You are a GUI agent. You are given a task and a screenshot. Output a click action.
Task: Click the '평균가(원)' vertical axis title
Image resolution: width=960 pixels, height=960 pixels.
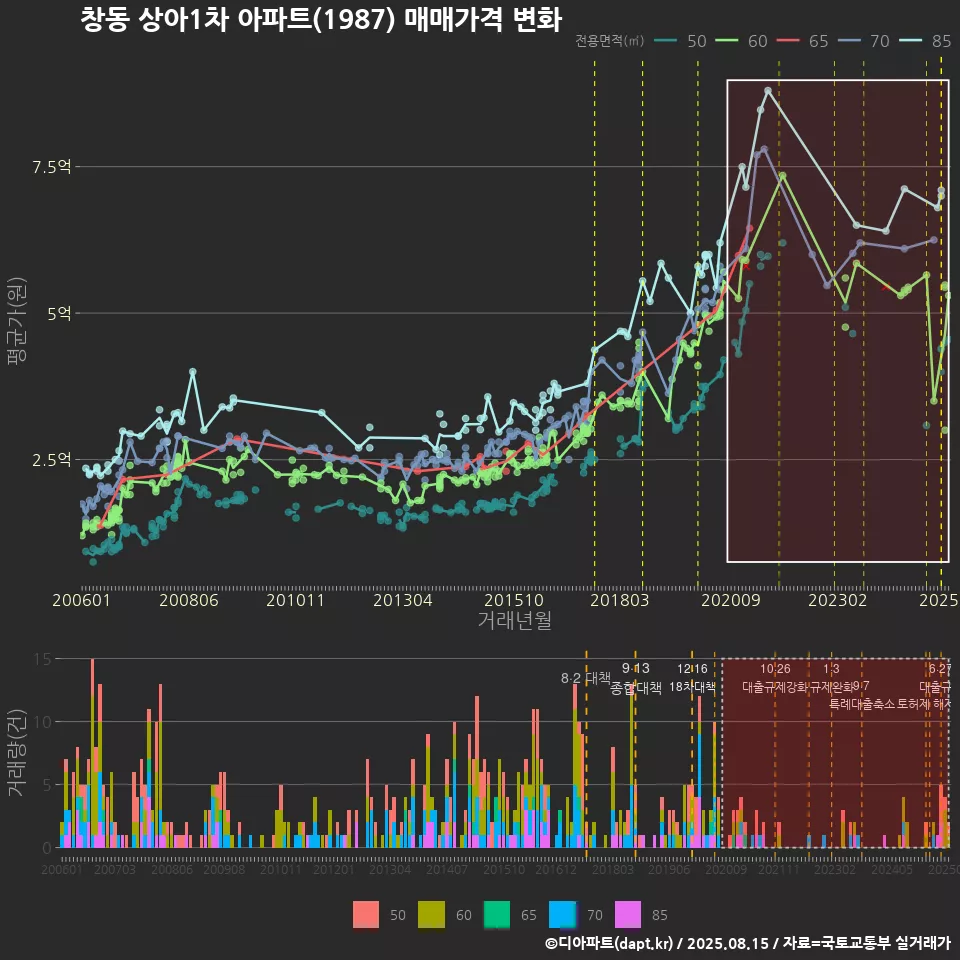pos(17,321)
